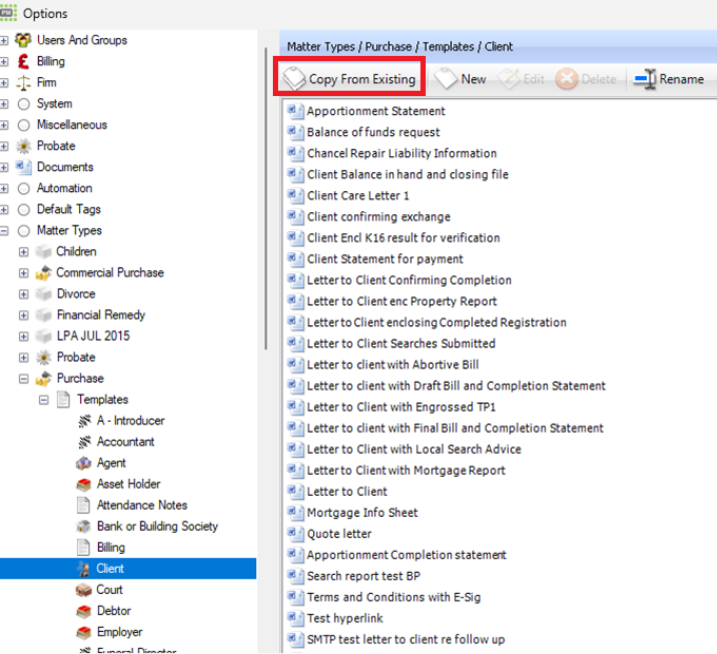
Task: Click the Client Care Letter 1 icon
Action: pos(295,195)
